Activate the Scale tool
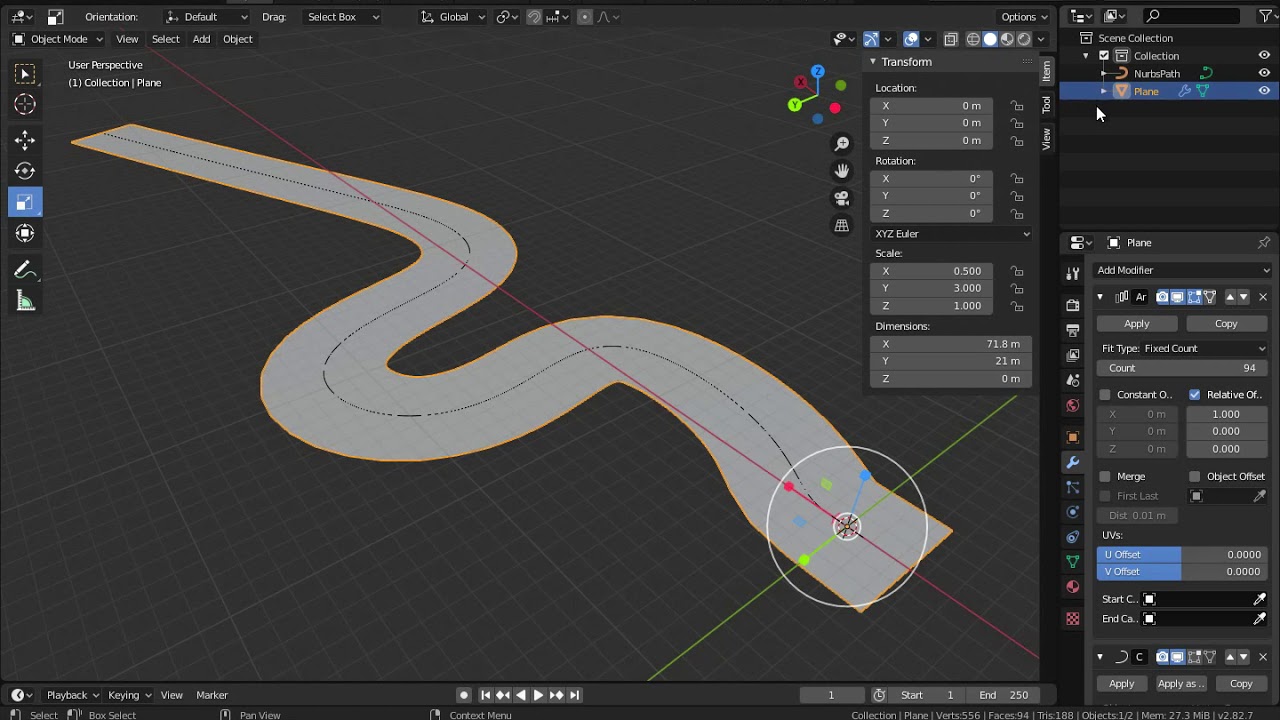The image size is (1280, 720). [x=25, y=202]
